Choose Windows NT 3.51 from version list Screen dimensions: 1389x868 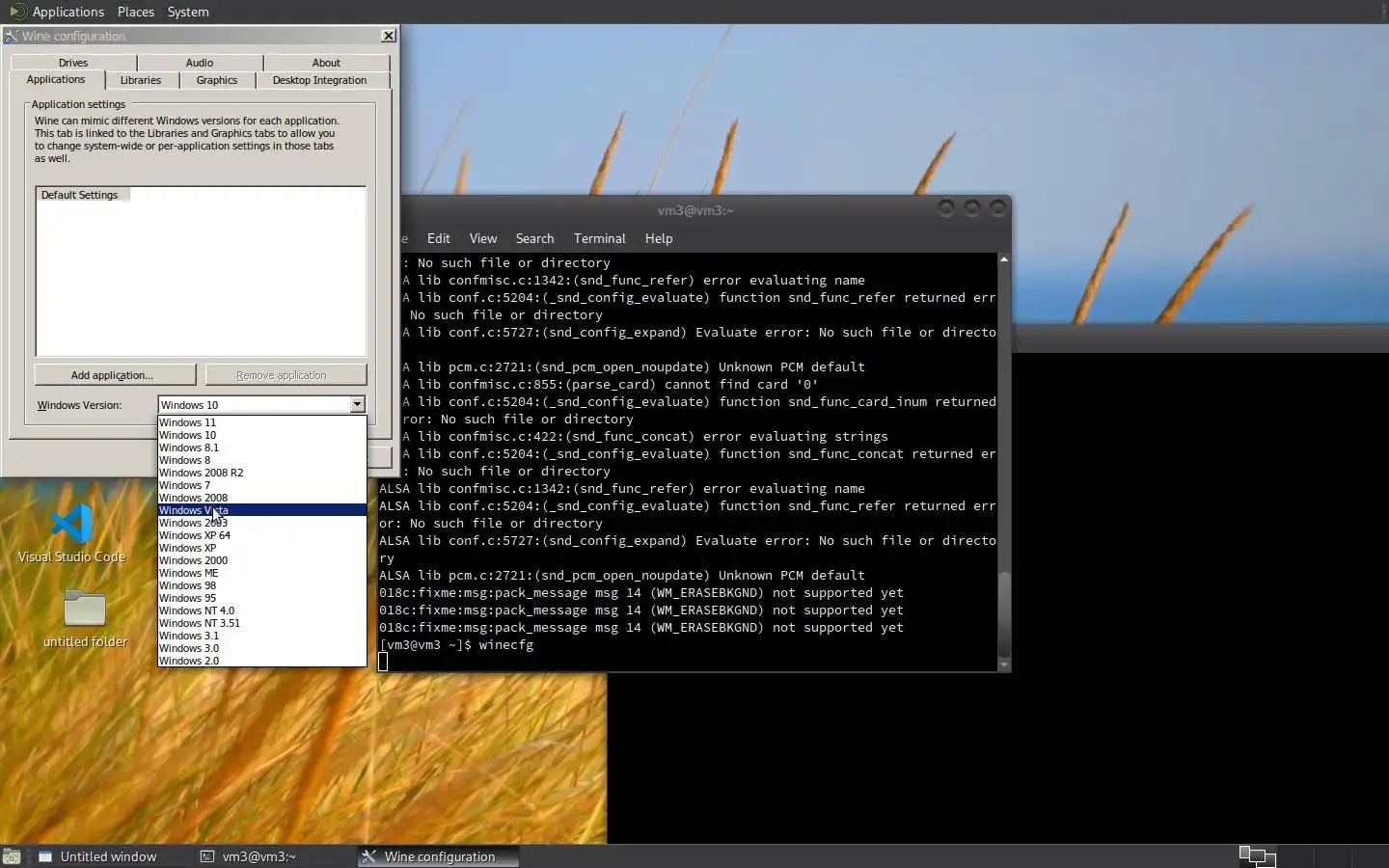tap(262, 623)
